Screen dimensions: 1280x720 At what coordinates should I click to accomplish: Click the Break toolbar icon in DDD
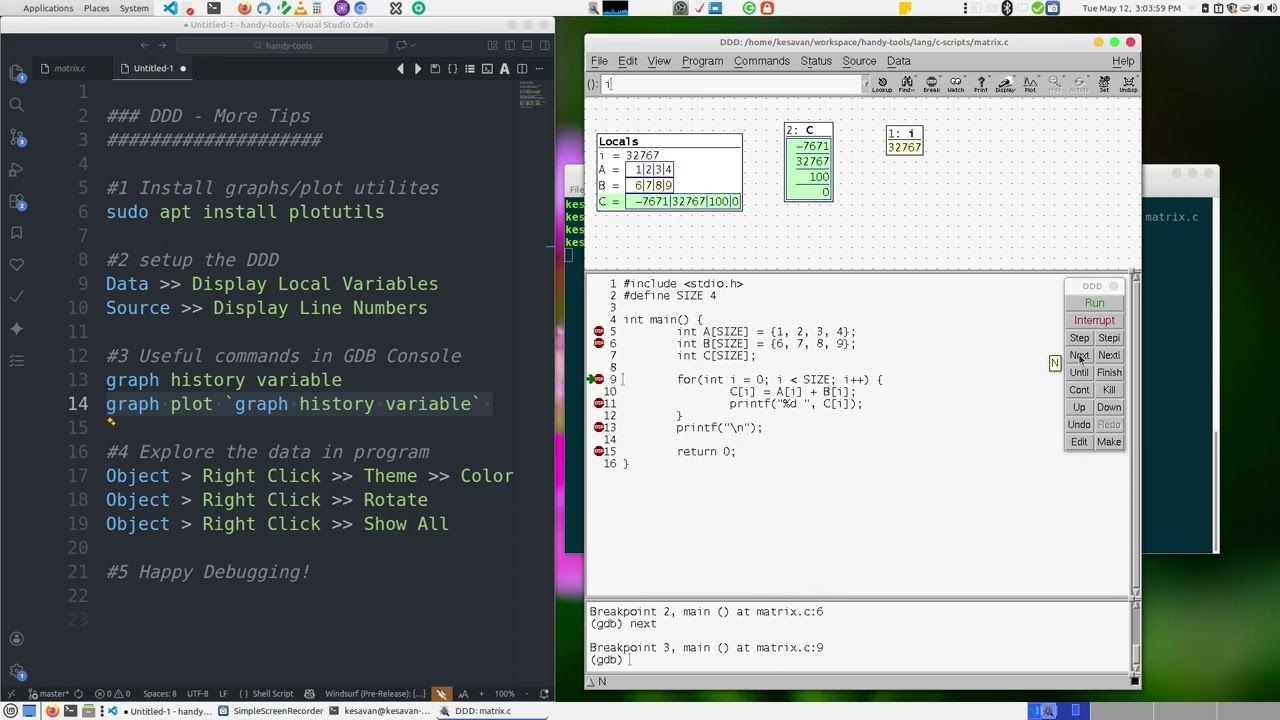click(932, 85)
